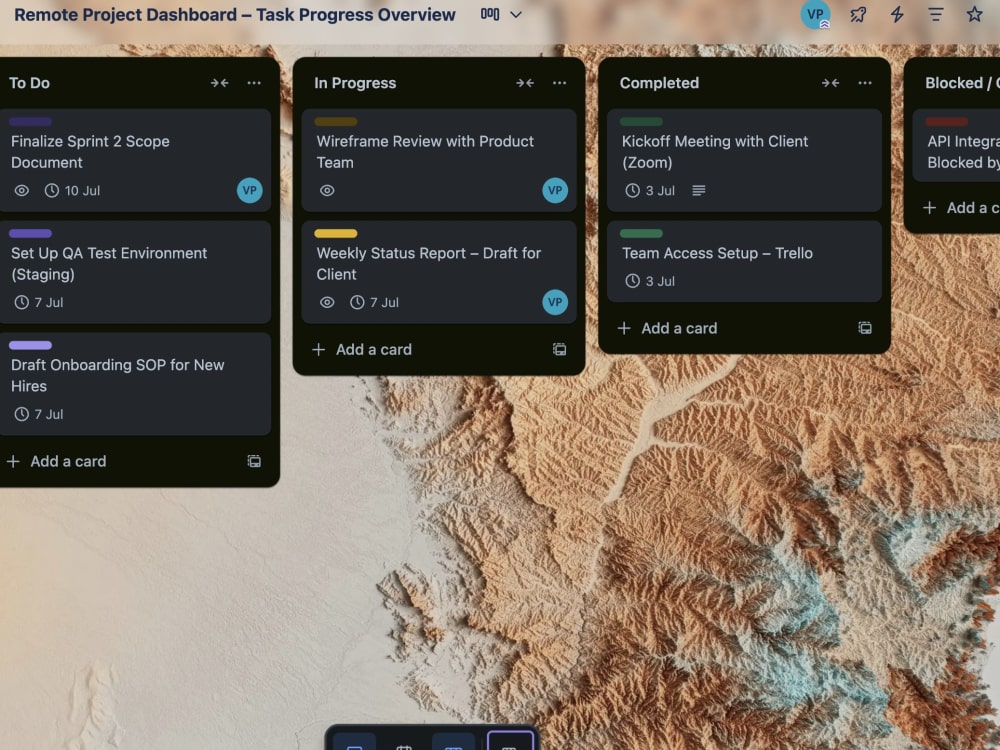Select the highlighted tab in bottom bar

coord(510,742)
